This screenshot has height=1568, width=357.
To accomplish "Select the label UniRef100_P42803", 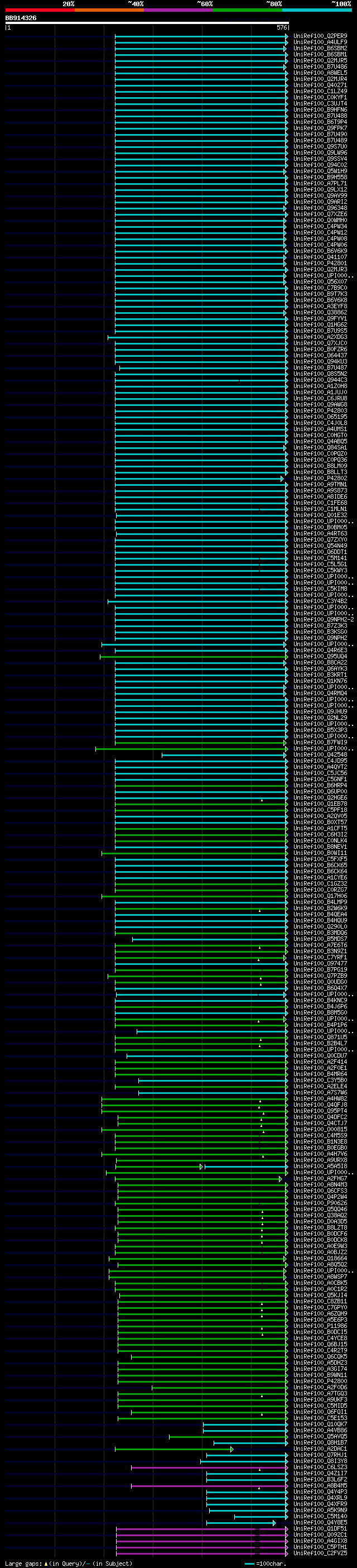I will pyautogui.click(x=321, y=411).
